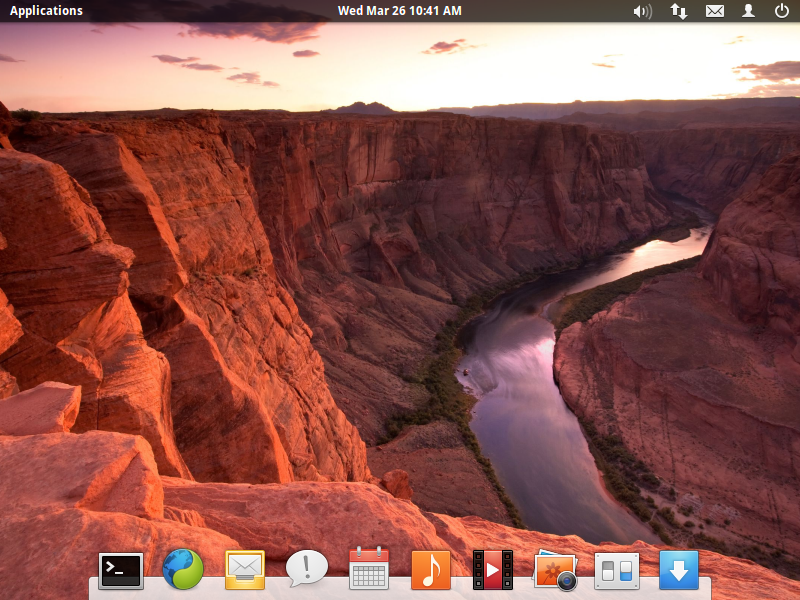This screenshot has height=600, width=800.
Task: Open the messaging envelope indicator in panel
Action: 714,11
